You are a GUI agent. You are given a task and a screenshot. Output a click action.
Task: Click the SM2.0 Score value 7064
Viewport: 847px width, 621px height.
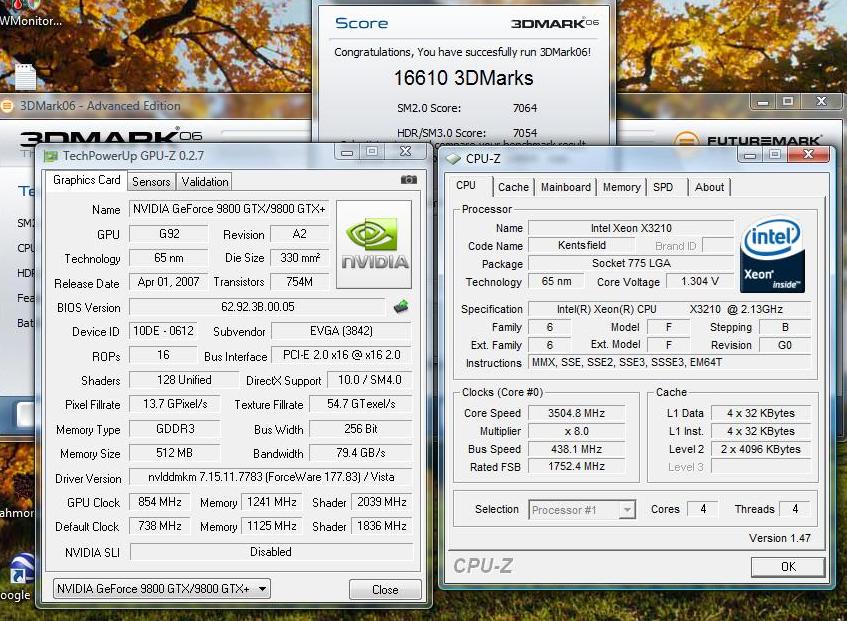point(525,108)
